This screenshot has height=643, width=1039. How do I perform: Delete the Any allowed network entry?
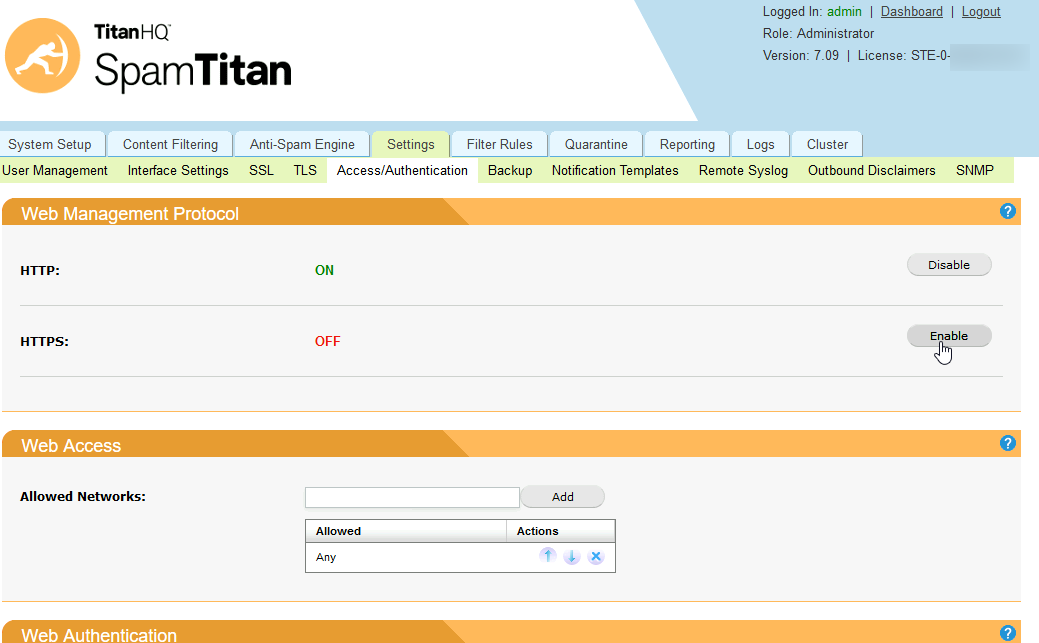[x=596, y=556]
